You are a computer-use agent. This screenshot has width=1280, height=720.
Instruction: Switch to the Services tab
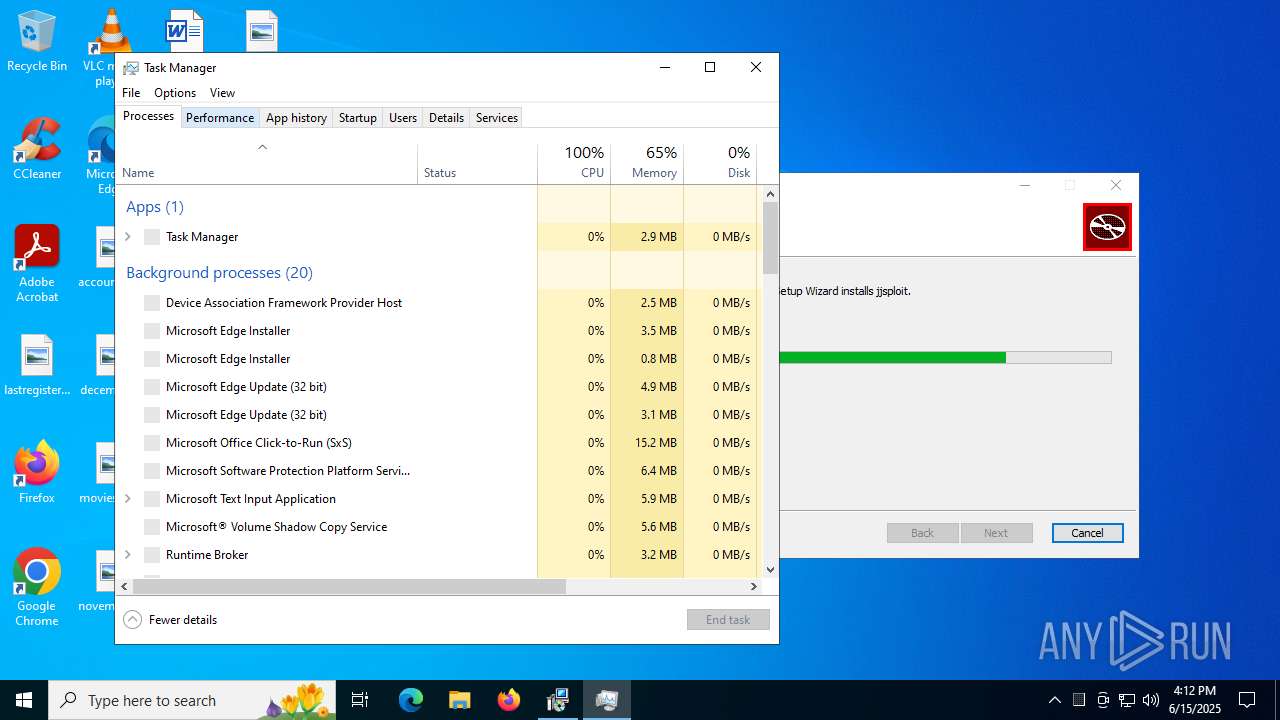(497, 118)
